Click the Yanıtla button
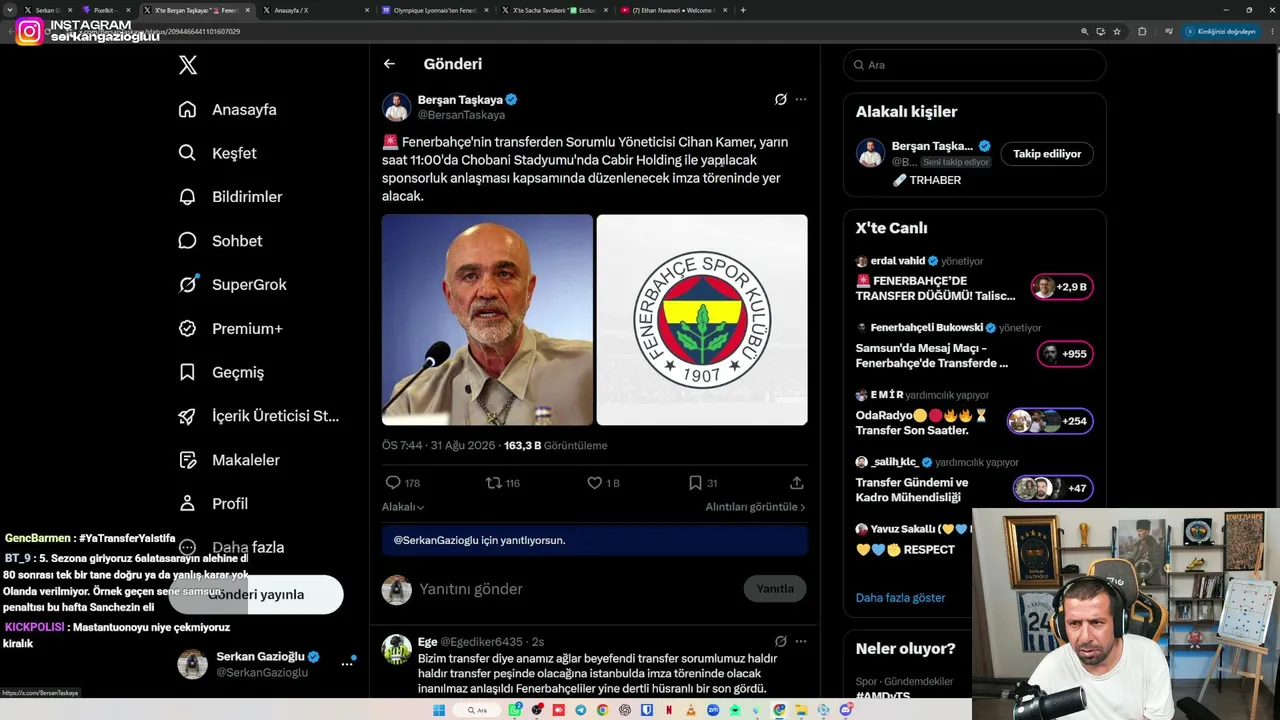The image size is (1280, 720). [x=775, y=589]
